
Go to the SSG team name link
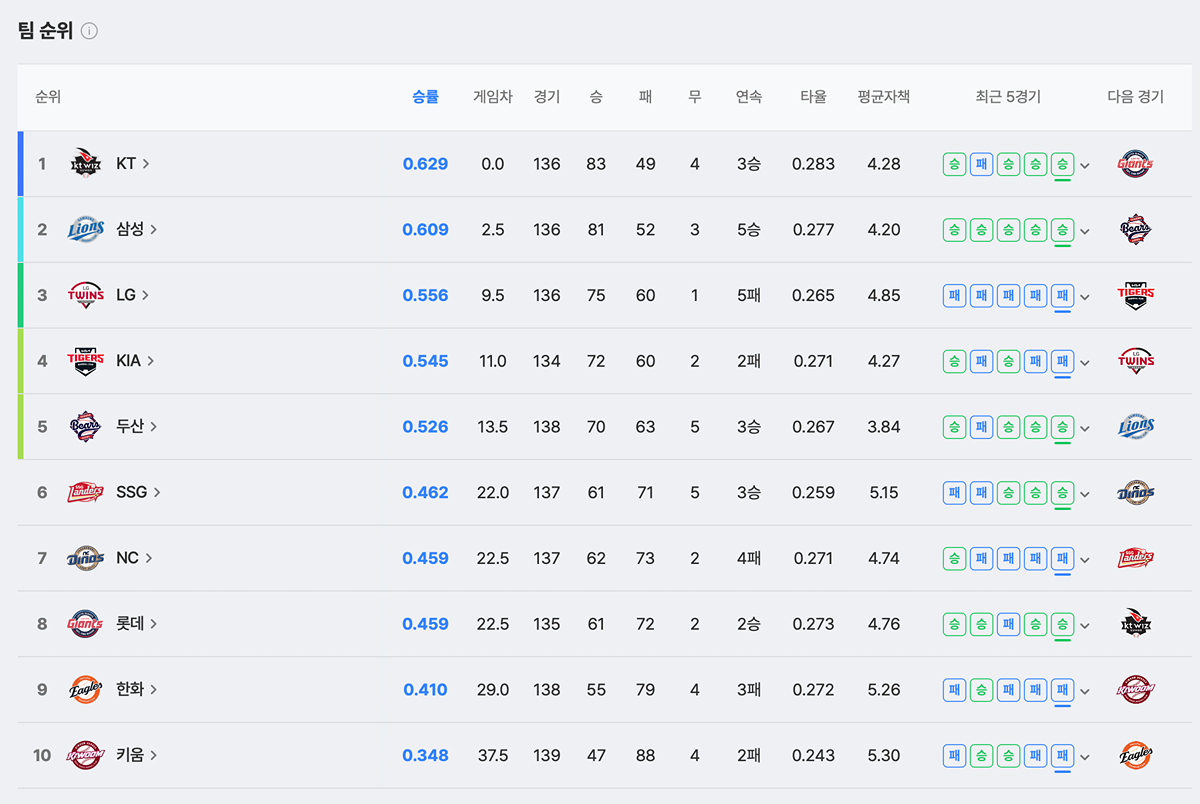point(138,492)
